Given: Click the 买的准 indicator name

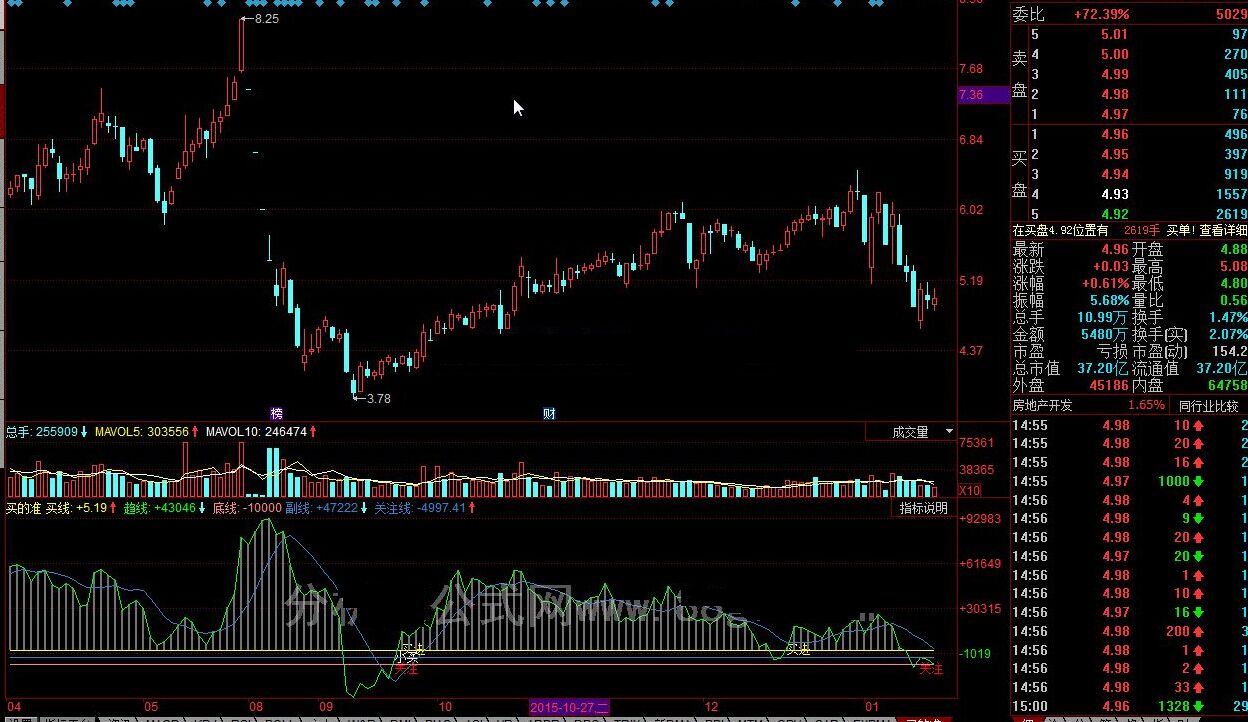Looking at the screenshot, I should pos(23,508).
